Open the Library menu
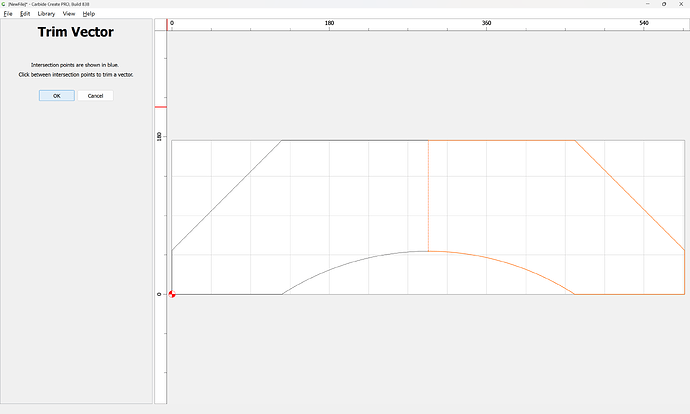The height and width of the screenshot is (414, 690). (46, 14)
